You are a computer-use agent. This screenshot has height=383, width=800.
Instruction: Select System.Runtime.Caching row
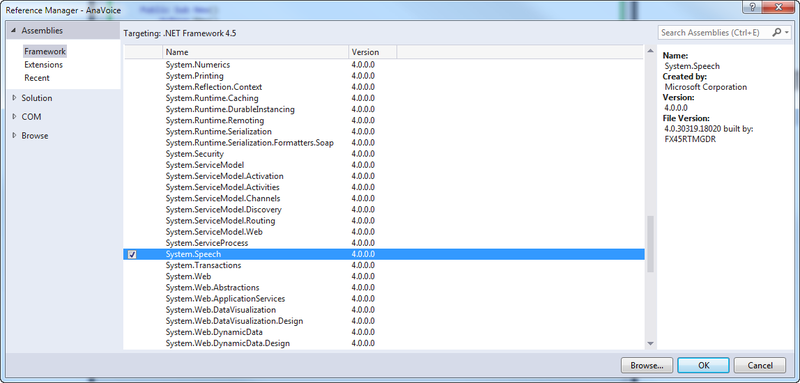tap(384, 98)
